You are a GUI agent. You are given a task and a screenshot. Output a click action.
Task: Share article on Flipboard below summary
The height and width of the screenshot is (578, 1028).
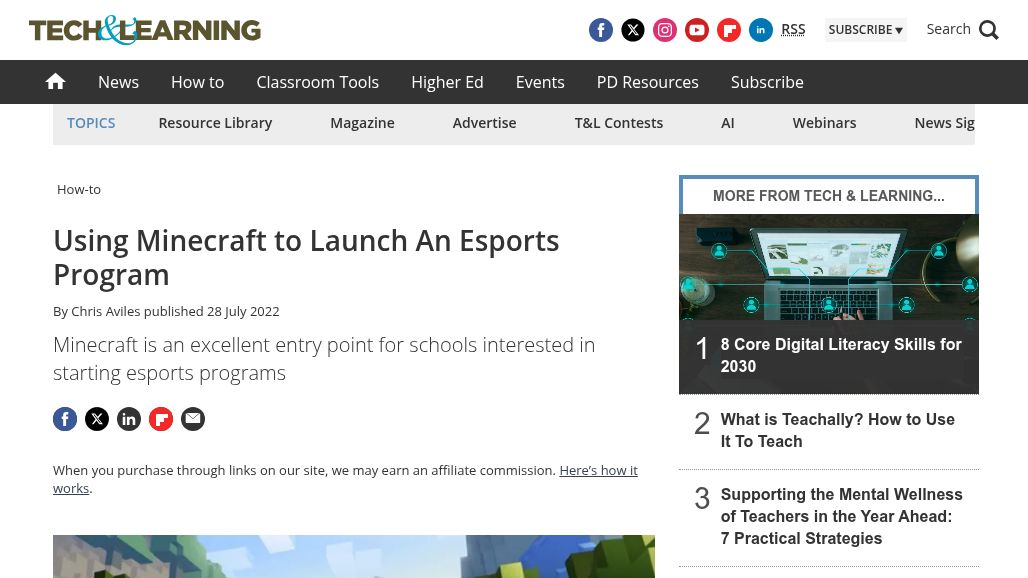[x=161, y=419]
